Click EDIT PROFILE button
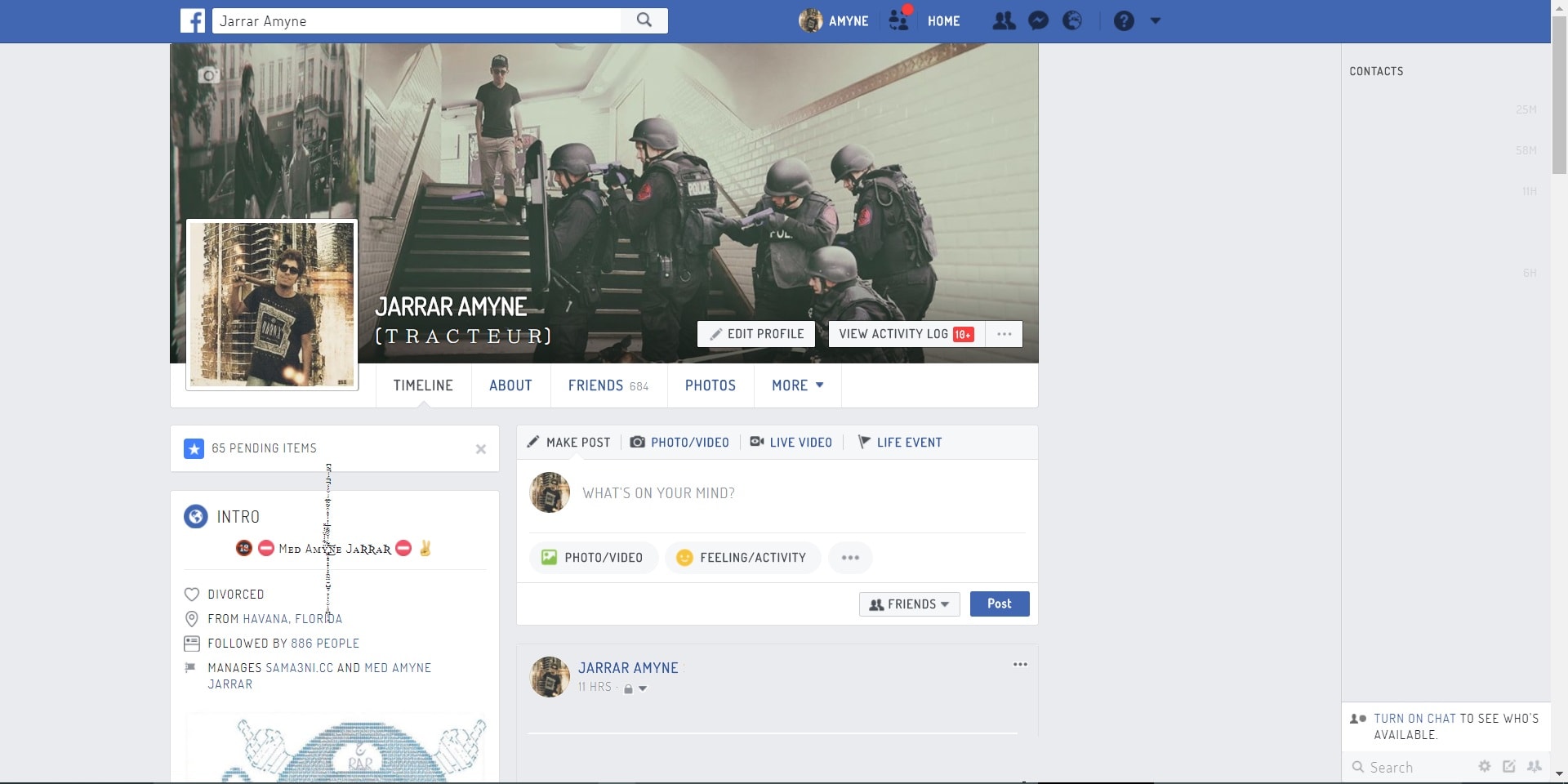Viewport: 1568px width, 784px height. click(x=756, y=334)
